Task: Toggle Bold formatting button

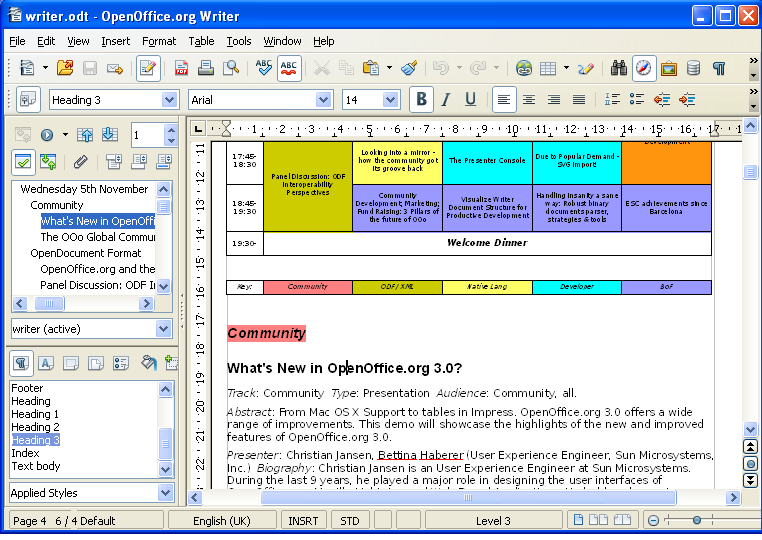Action: [421, 99]
